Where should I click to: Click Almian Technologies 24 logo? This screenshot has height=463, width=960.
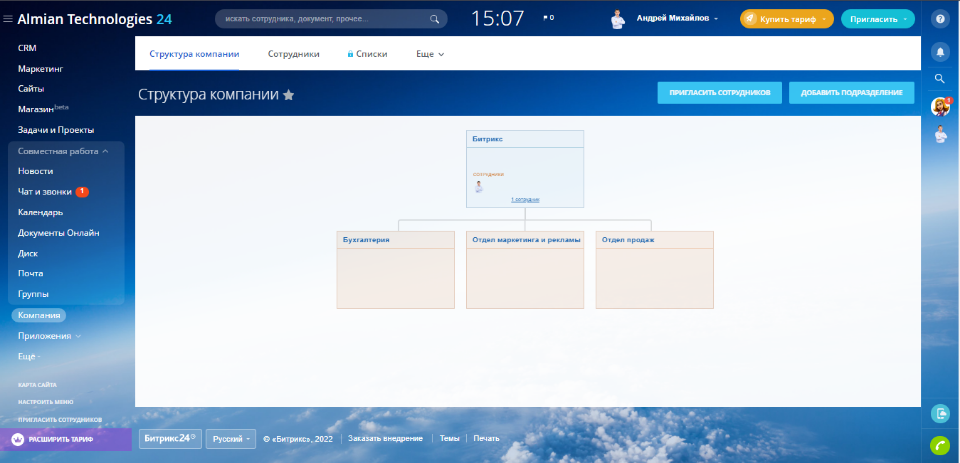pos(95,19)
